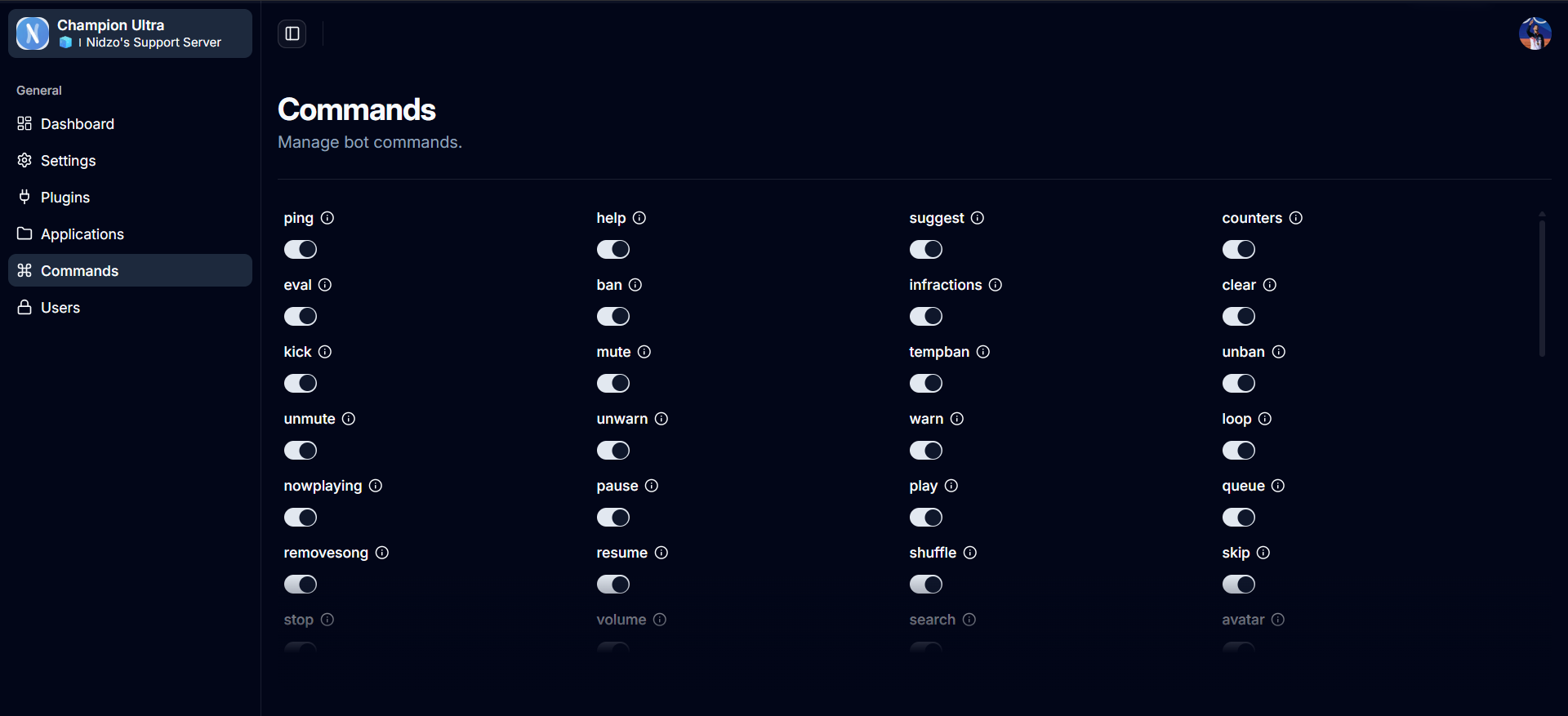The width and height of the screenshot is (1568, 716).
Task: Click the info icon next to infractions
Action: click(x=996, y=285)
